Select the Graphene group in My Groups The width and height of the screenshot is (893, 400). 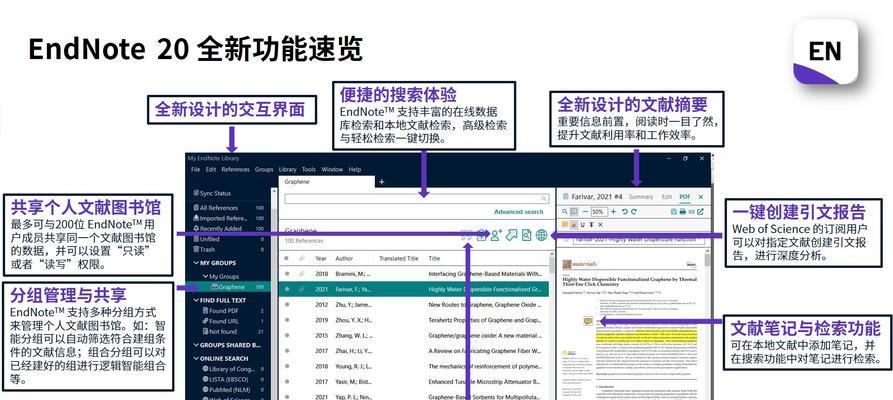[228, 287]
